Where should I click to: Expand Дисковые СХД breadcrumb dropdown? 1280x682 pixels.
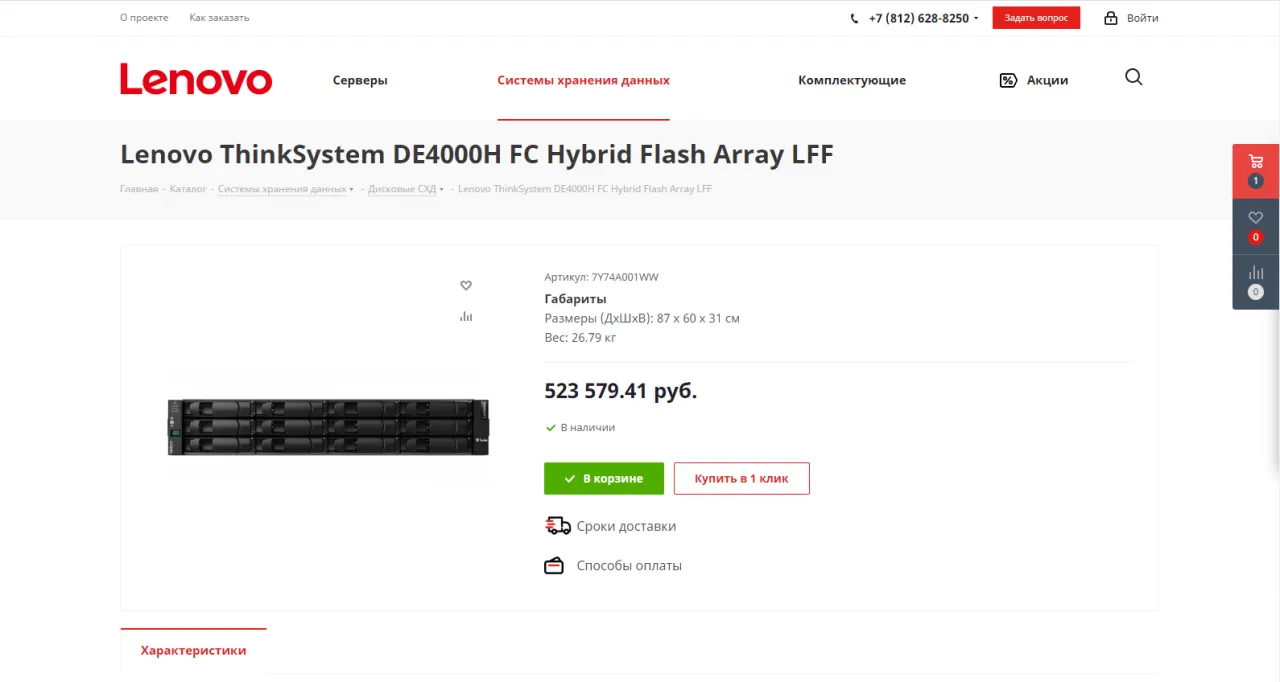point(441,189)
